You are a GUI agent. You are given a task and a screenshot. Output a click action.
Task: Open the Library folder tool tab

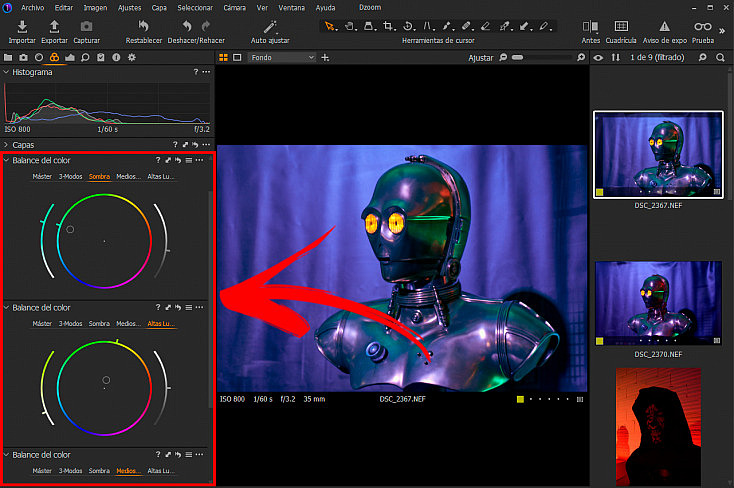[8, 57]
